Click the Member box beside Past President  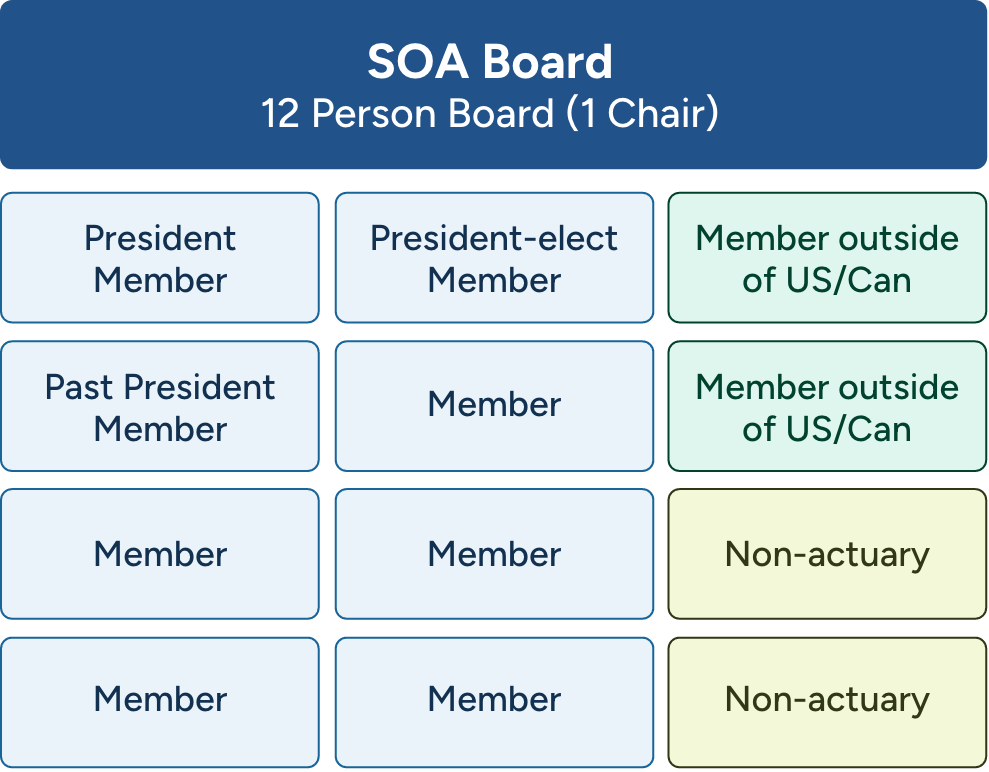(494, 405)
